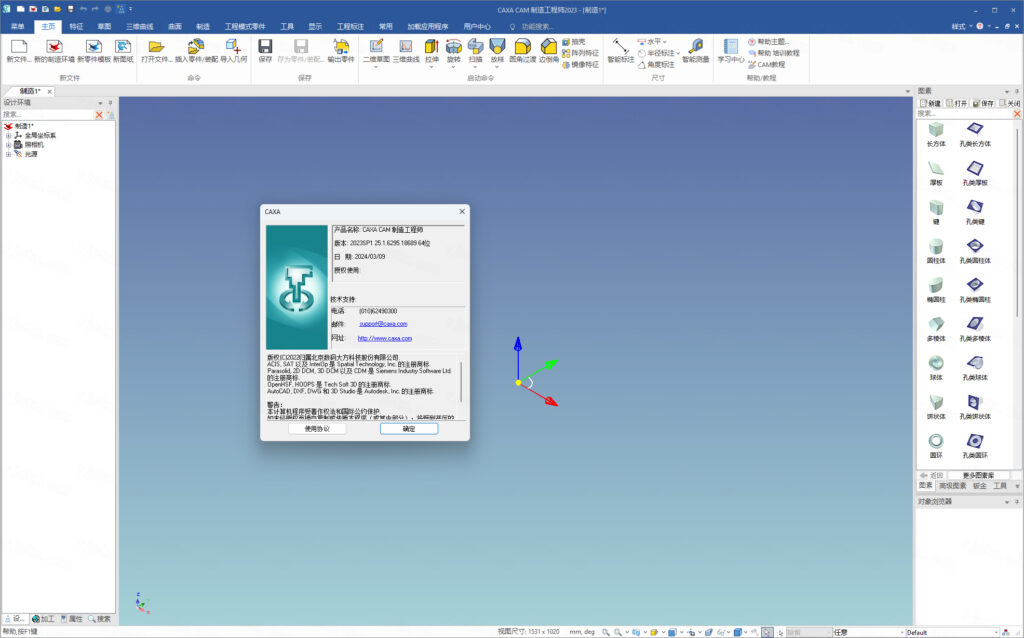1024x638 pixels.
Task: Expand the 照相机 tree node
Action: pyautogui.click(x=9, y=145)
